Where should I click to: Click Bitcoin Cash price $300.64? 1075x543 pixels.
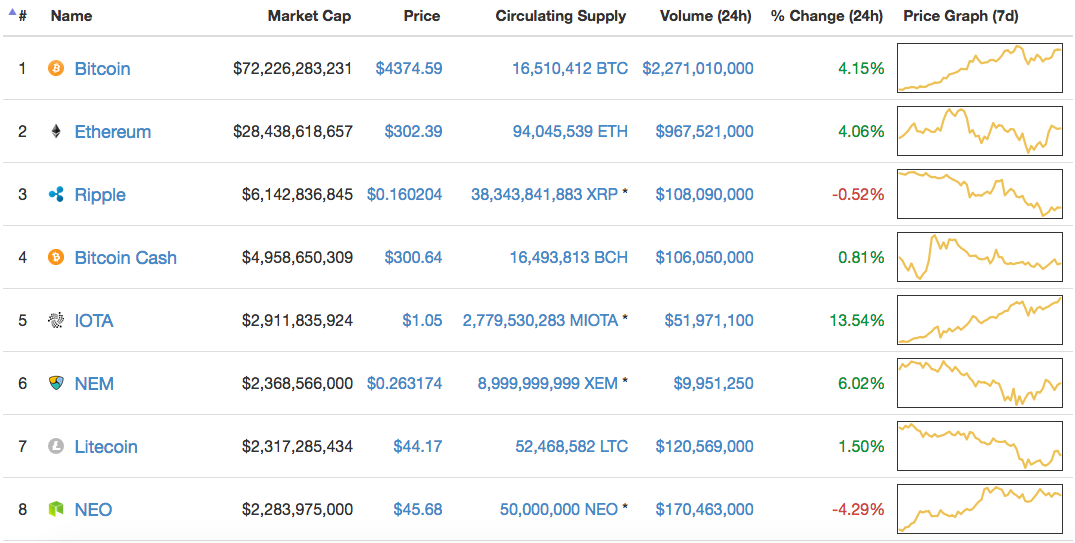(413, 258)
